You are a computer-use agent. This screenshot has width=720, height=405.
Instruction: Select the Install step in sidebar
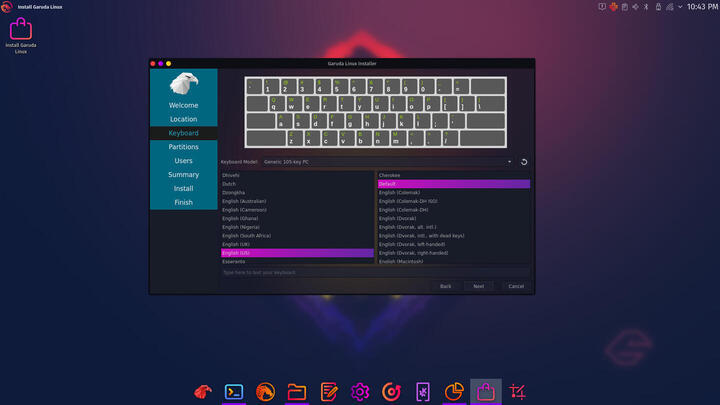pos(183,188)
